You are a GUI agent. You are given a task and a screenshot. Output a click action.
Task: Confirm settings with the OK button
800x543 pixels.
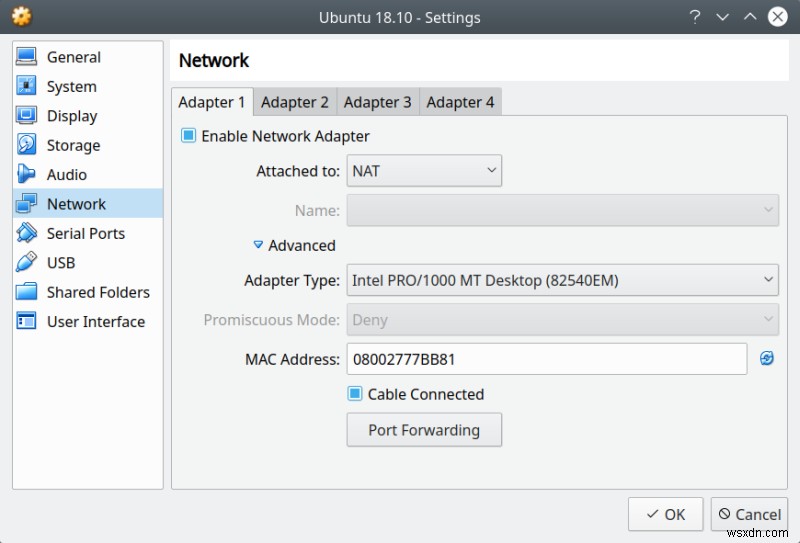click(x=665, y=514)
